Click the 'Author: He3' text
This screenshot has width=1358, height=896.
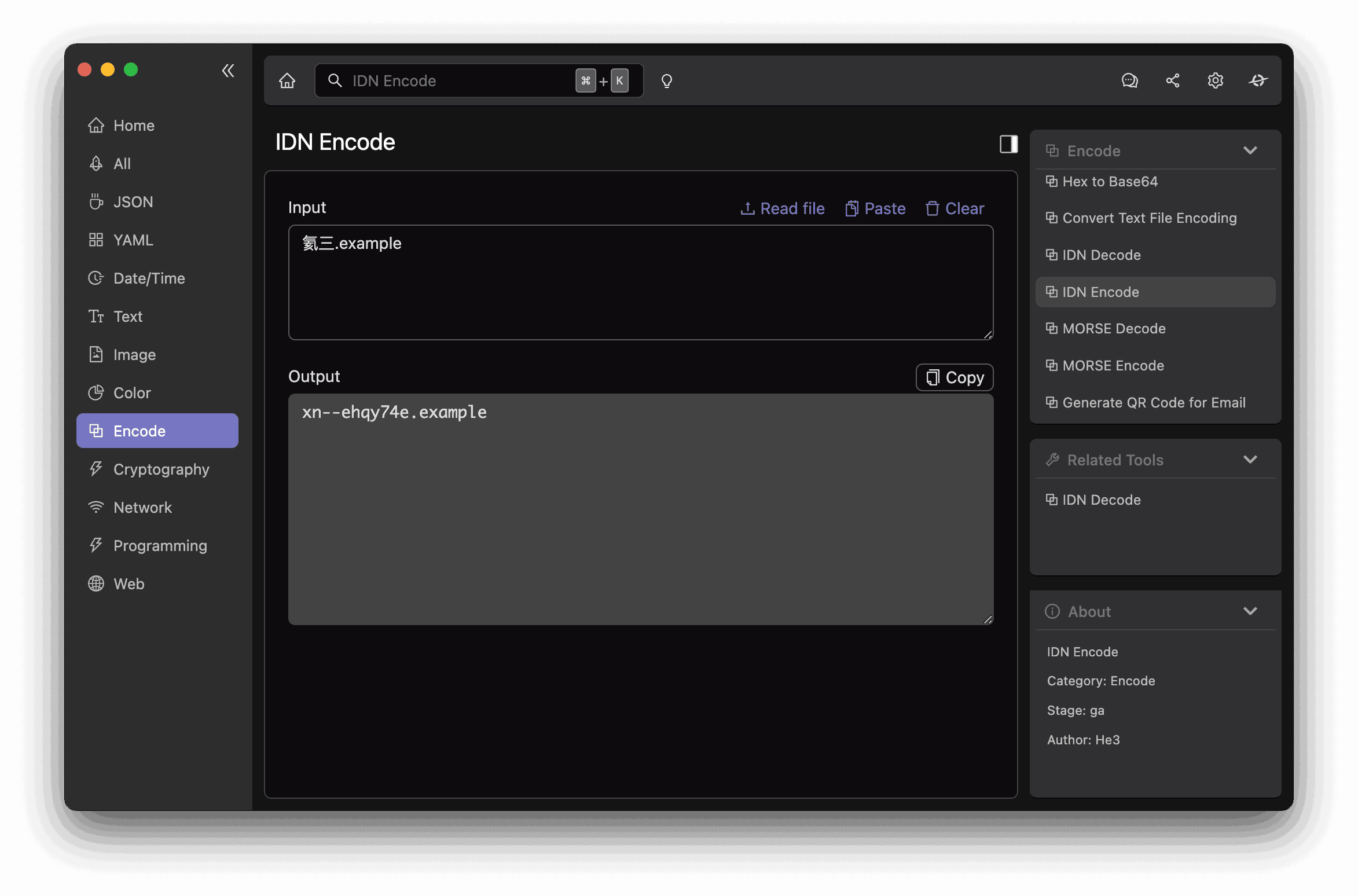[1083, 740]
